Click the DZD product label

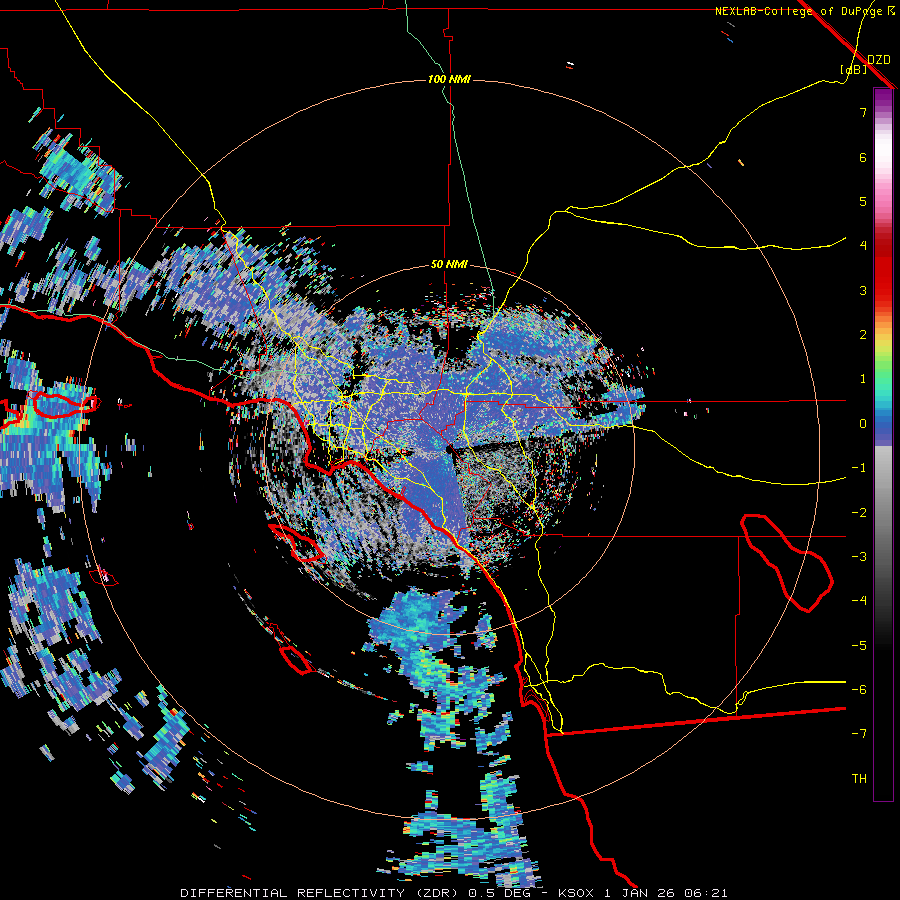879,60
